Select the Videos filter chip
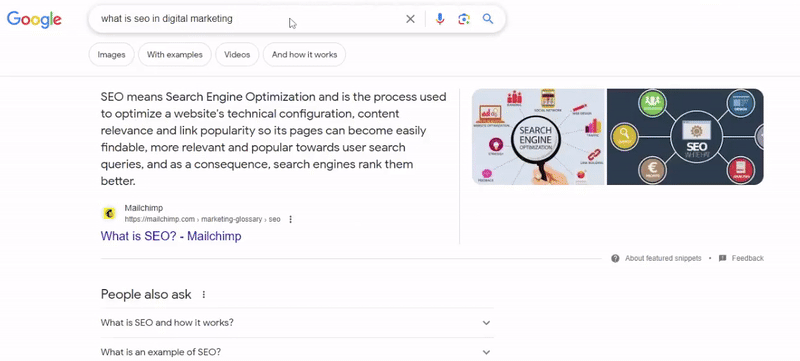Screen dimensions: 800x361 point(237,55)
